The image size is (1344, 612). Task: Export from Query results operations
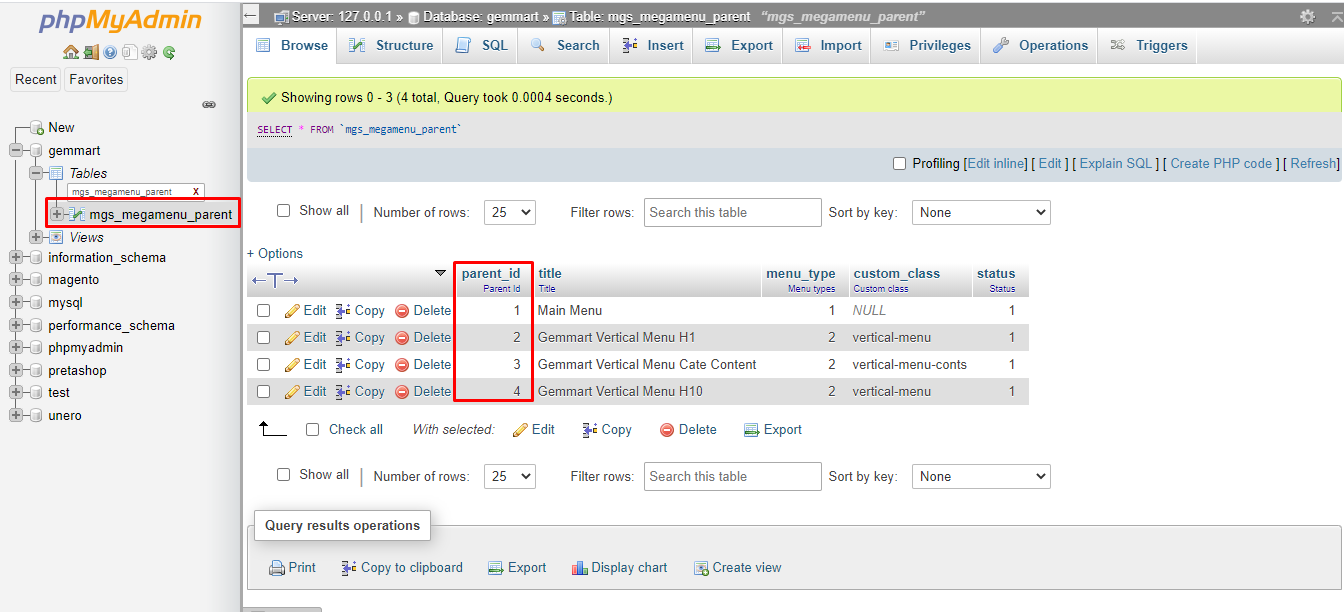517,568
